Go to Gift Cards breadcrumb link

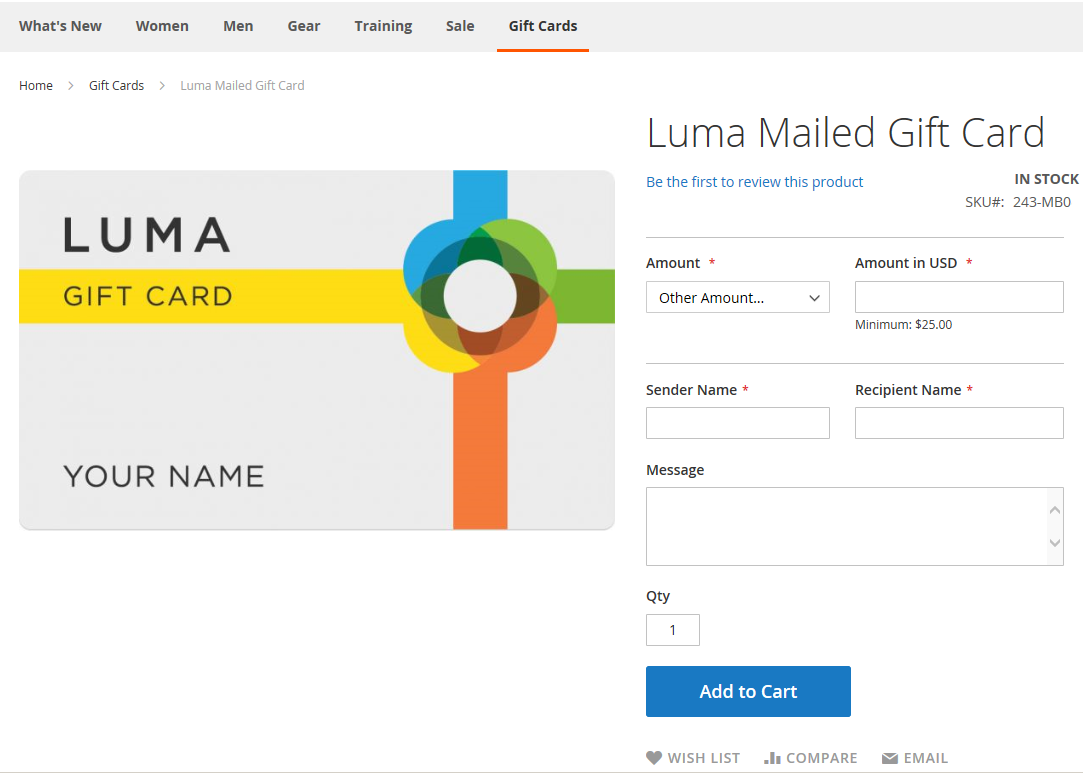tap(117, 86)
